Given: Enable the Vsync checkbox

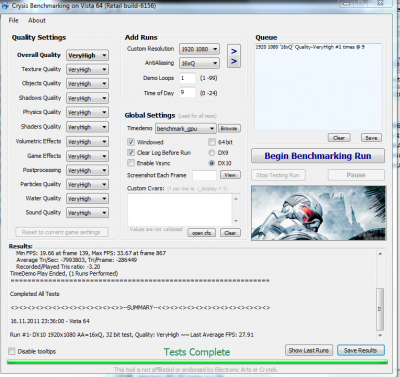Looking at the screenshot, I should click(131, 163).
